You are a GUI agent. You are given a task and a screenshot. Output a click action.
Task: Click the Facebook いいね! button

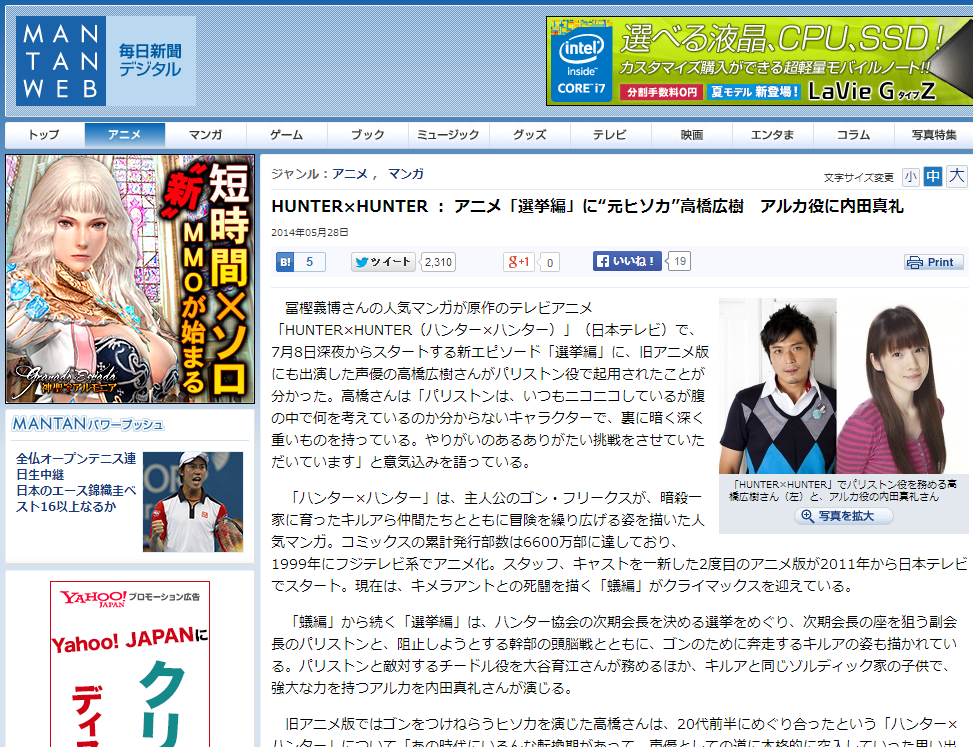pos(627,261)
